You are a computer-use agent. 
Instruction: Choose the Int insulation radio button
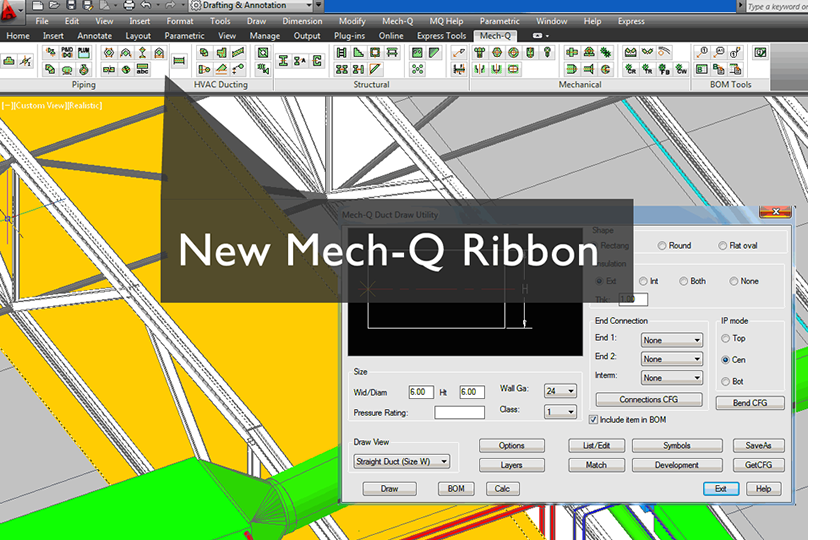(x=643, y=281)
